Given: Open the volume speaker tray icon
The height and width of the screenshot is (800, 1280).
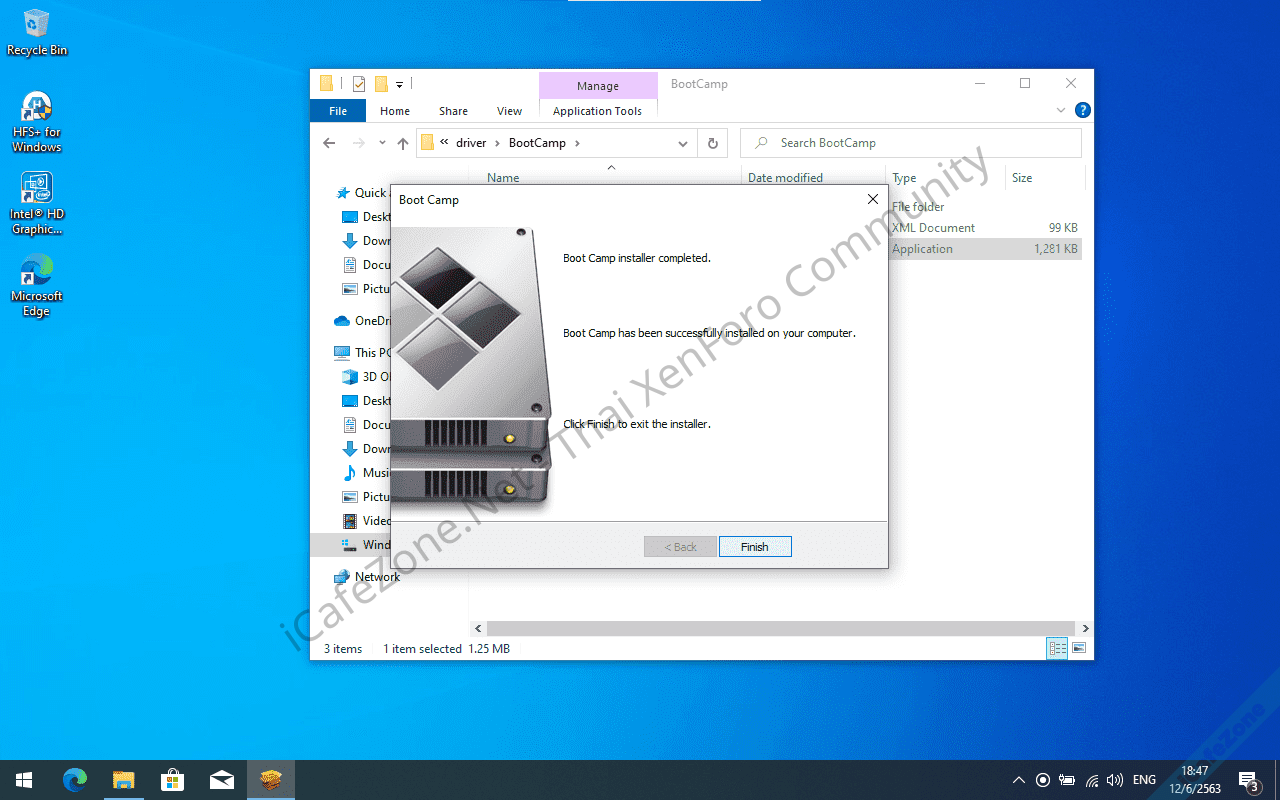Looking at the screenshot, I should (1115, 780).
